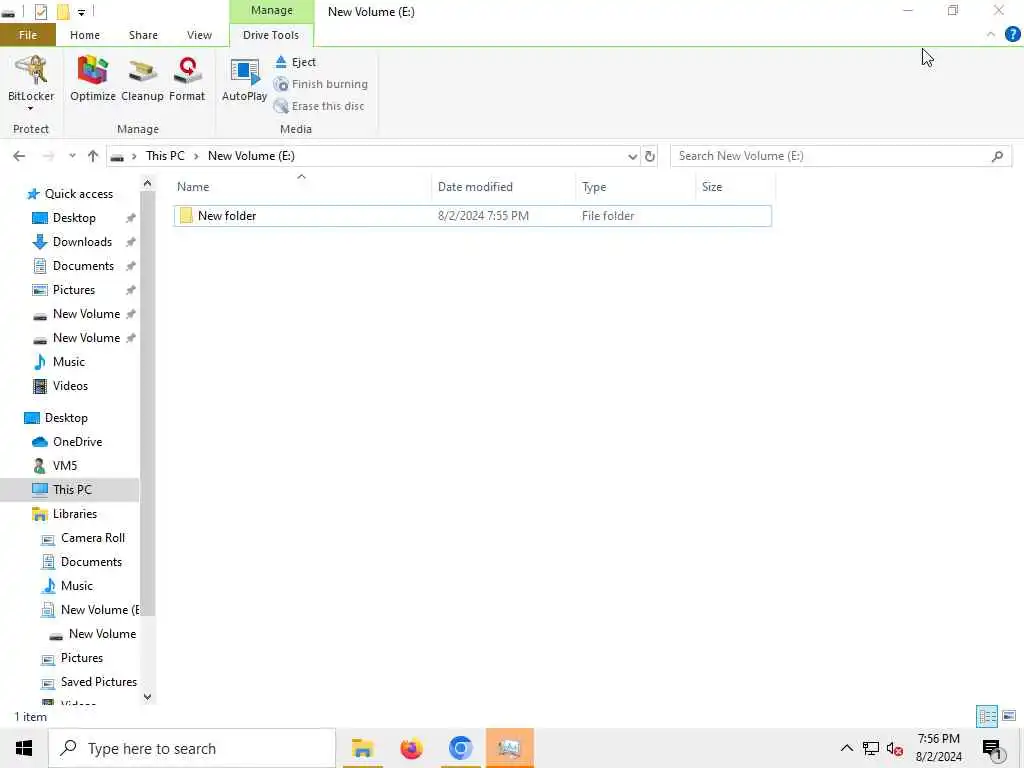The height and width of the screenshot is (768, 1024).
Task: Show hidden system tray icons
Action: point(846,748)
